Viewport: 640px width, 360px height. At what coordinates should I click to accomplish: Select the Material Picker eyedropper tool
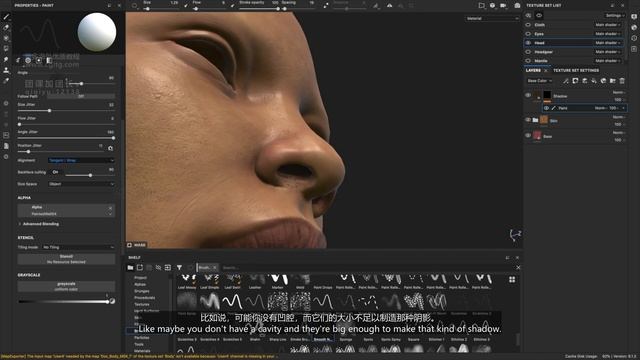click(x=6, y=81)
